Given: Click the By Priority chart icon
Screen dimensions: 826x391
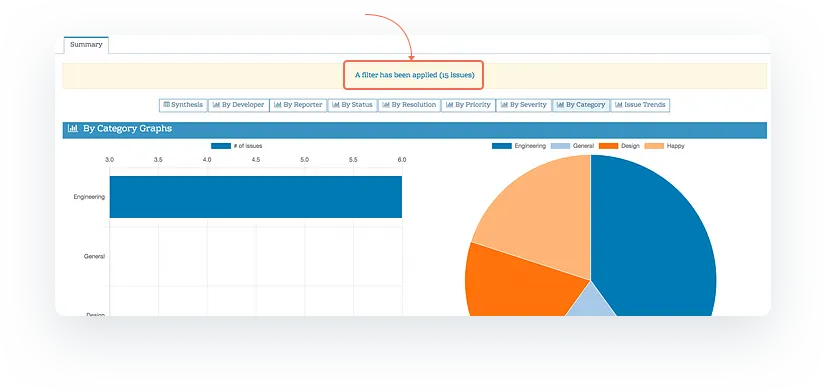Looking at the screenshot, I should click(x=450, y=105).
